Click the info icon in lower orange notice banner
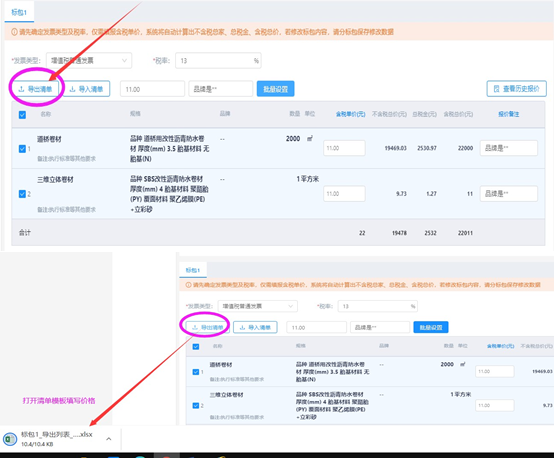554x458 pixels. [x=188, y=285]
